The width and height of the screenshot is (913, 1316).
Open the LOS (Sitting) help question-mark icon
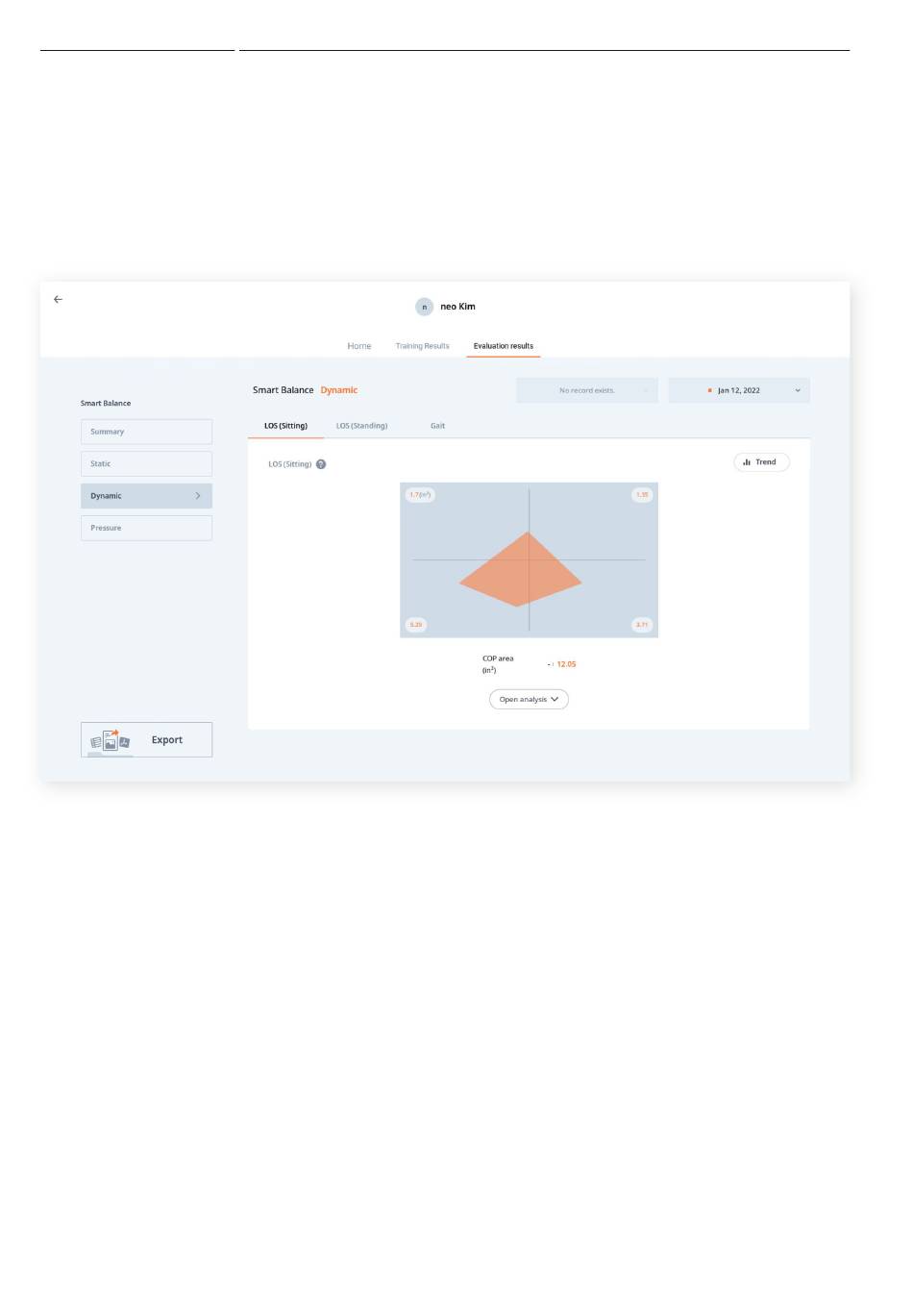pyautogui.click(x=321, y=464)
